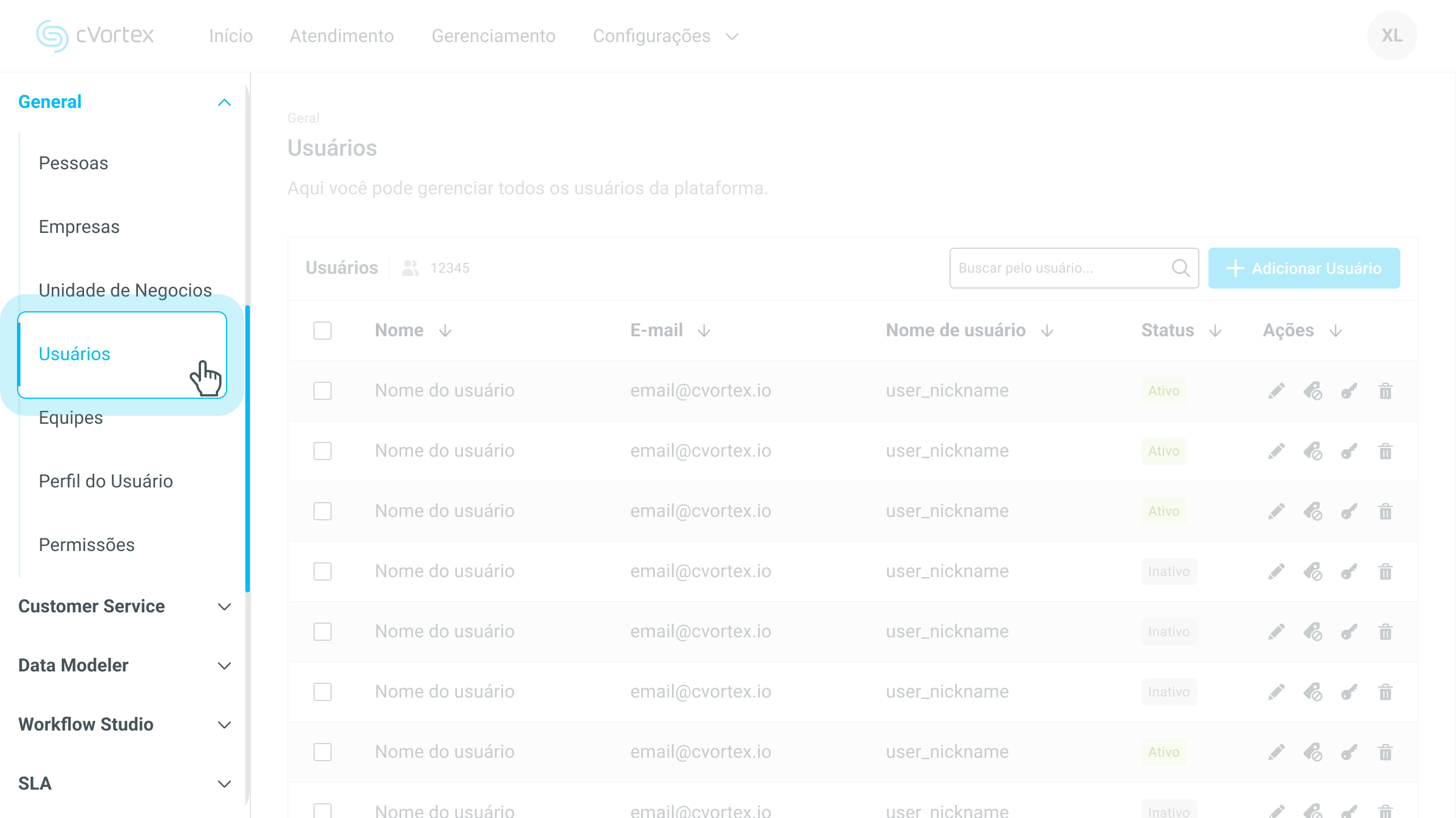The image size is (1456, 818).
Task: Click the trash delete icon in fourth user row
Action: click(x=1386, y=571)
